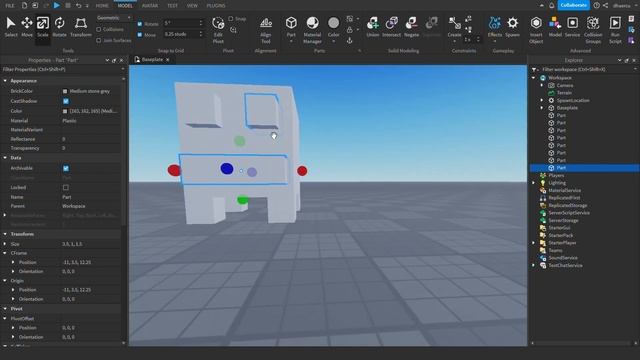Open the Service insert tool

pyautogui.click(x=572, y=27)
